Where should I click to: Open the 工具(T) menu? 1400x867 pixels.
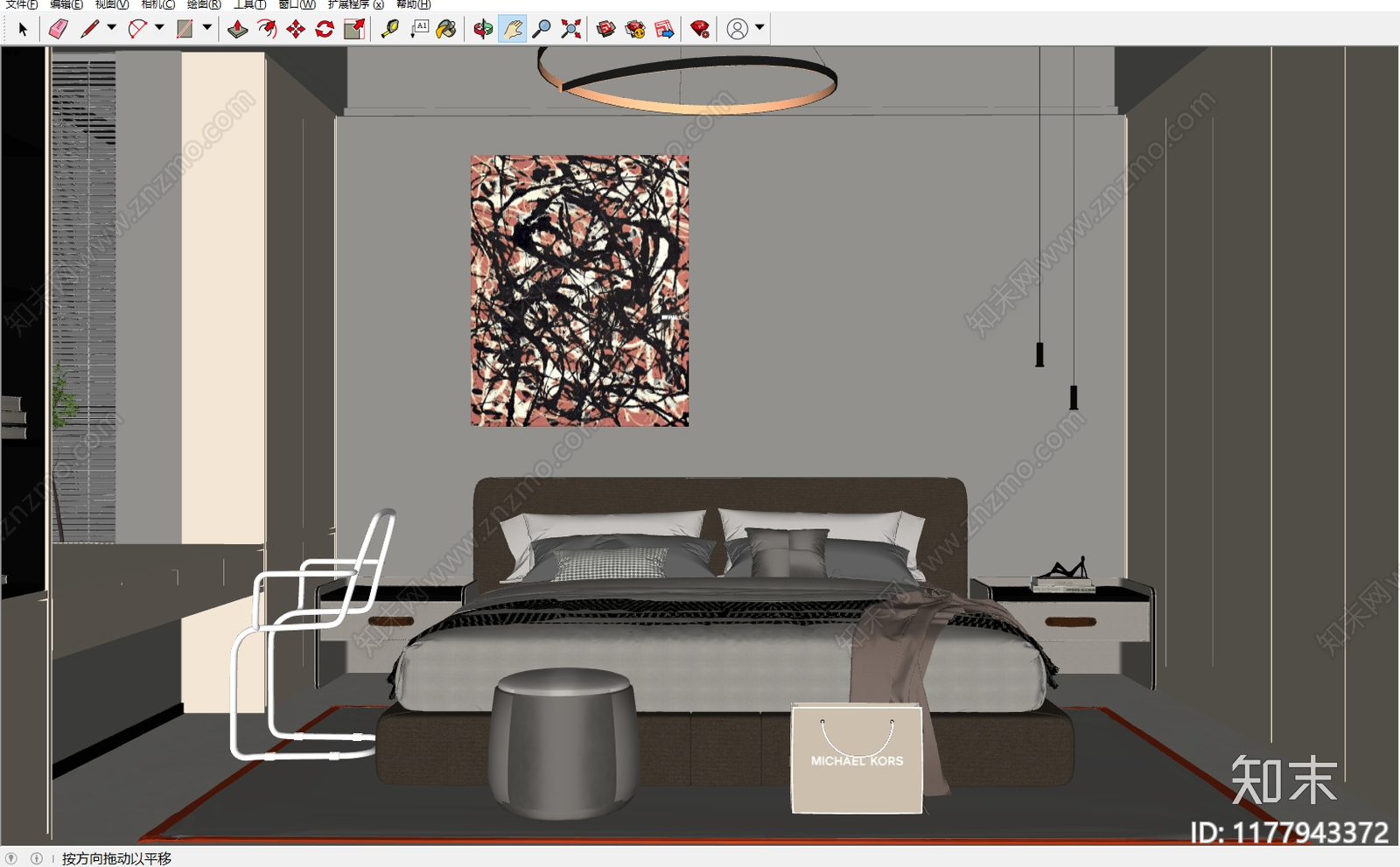pos(250,4)
